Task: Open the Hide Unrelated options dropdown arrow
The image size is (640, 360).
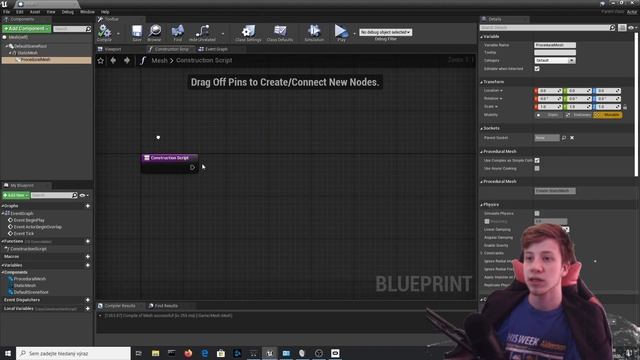Action: tap(223, 34)
